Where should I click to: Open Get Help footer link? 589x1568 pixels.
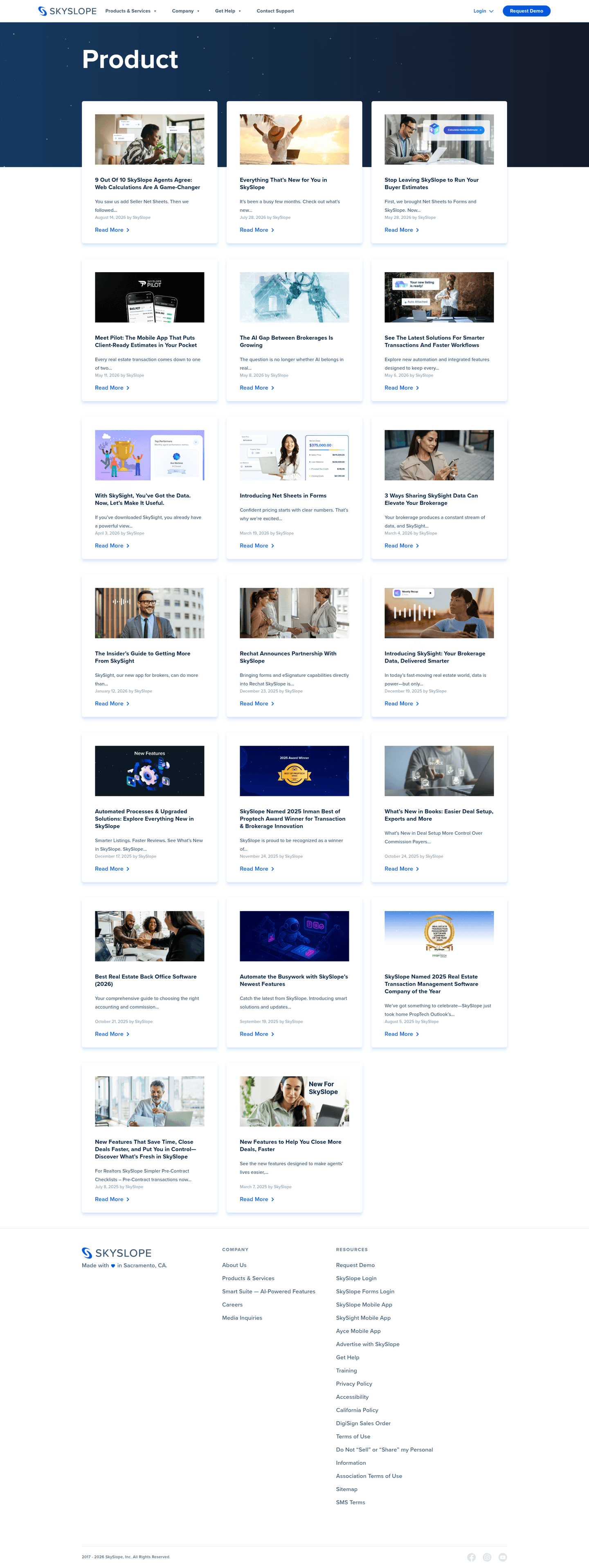click(x=348, y=1357)
